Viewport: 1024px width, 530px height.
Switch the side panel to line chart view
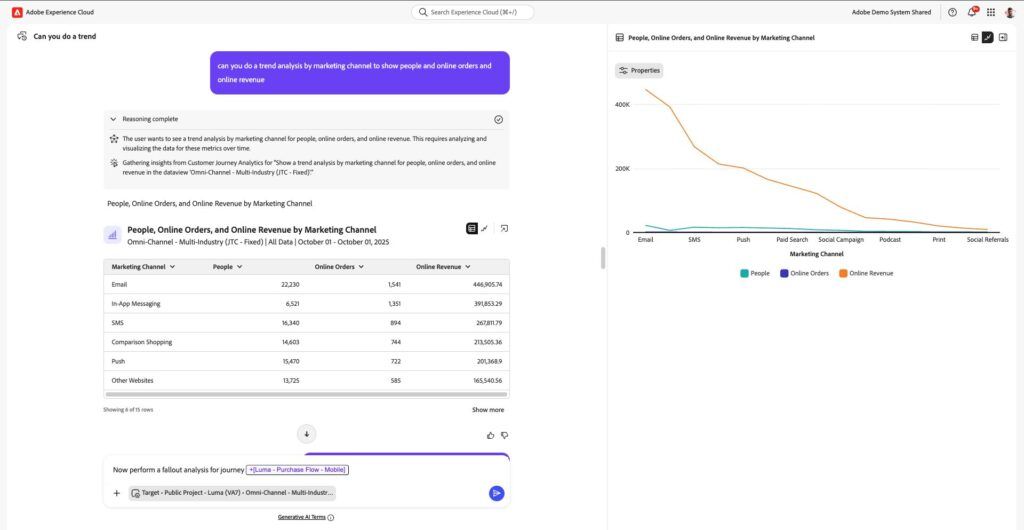point(987,38)
